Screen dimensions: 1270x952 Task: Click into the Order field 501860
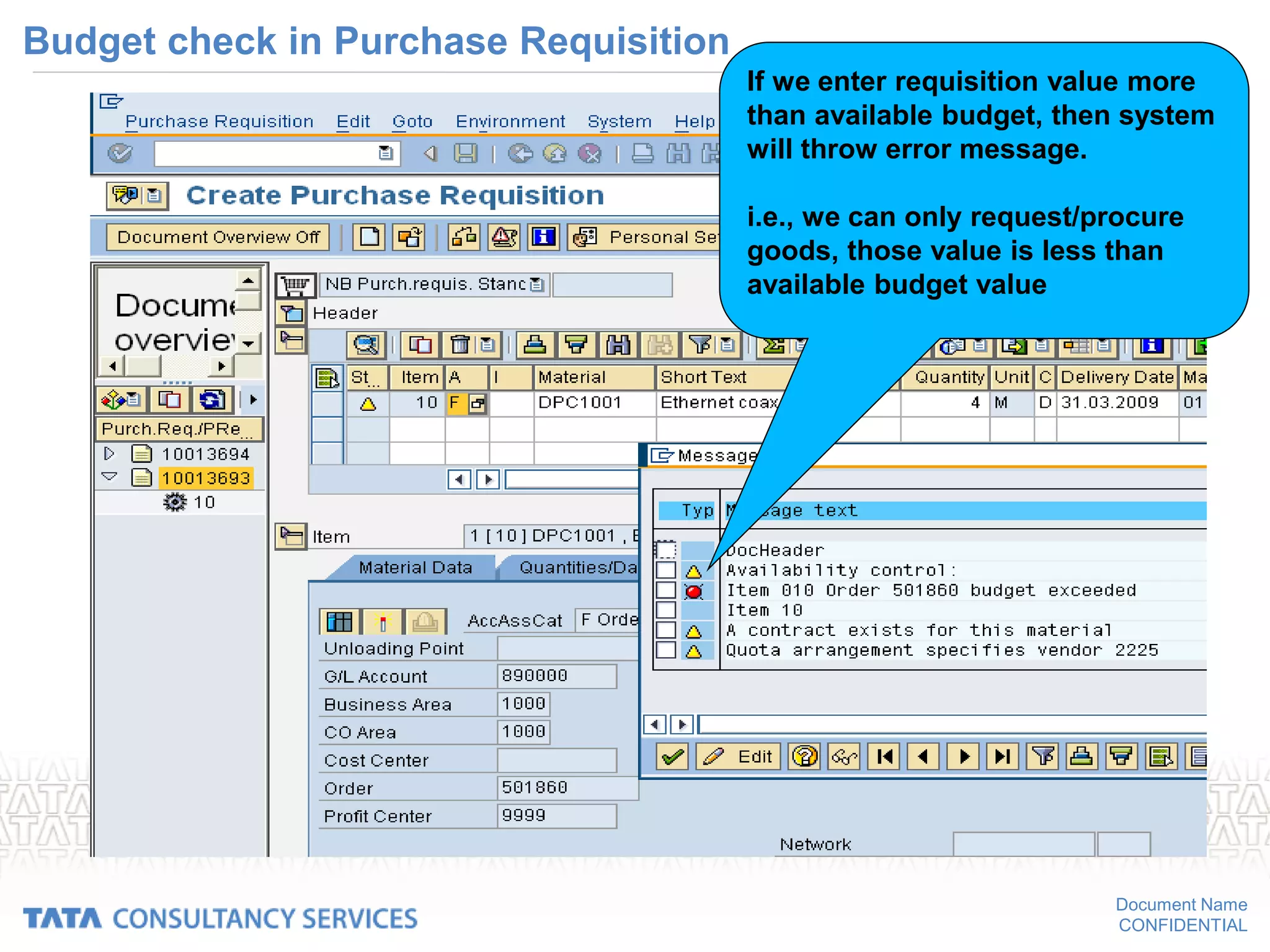click(567, 788)
